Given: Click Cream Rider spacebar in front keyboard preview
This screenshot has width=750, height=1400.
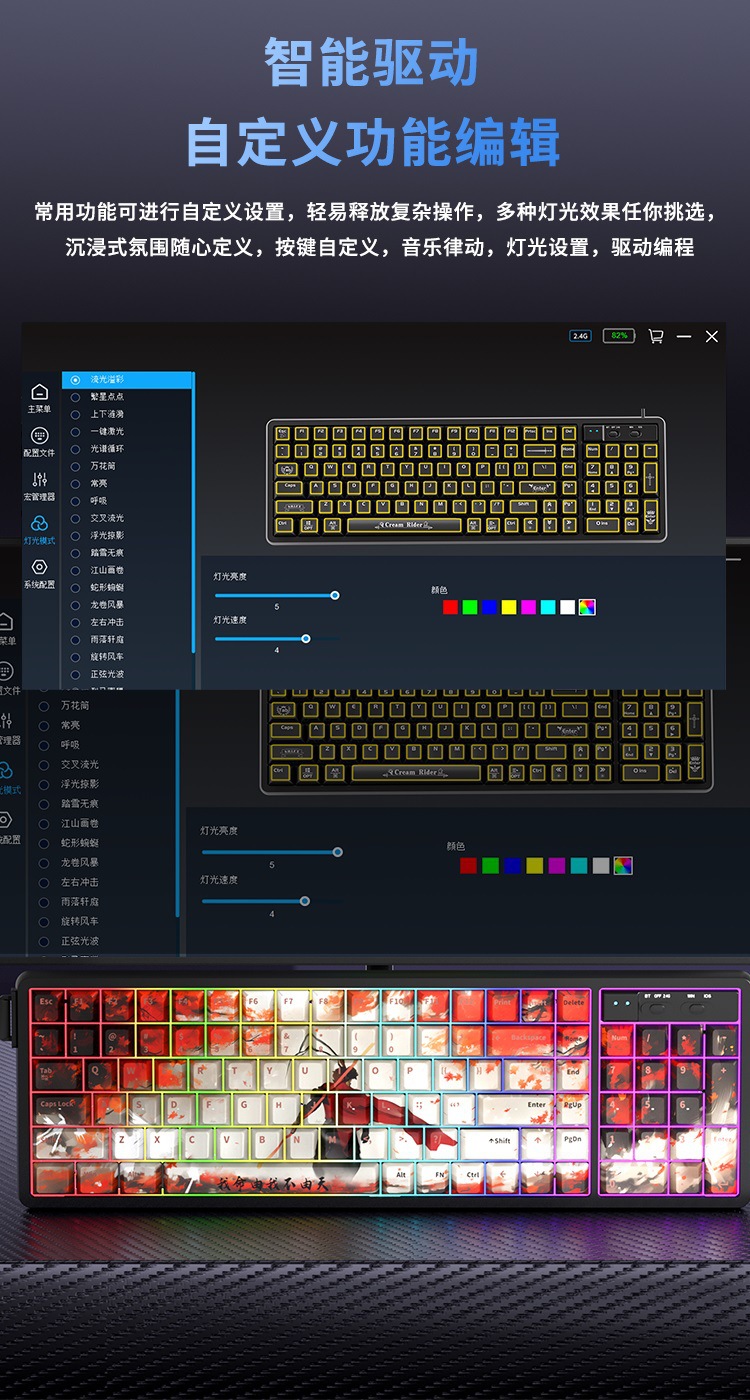Looking at the screenshot, I should (404, 524).
